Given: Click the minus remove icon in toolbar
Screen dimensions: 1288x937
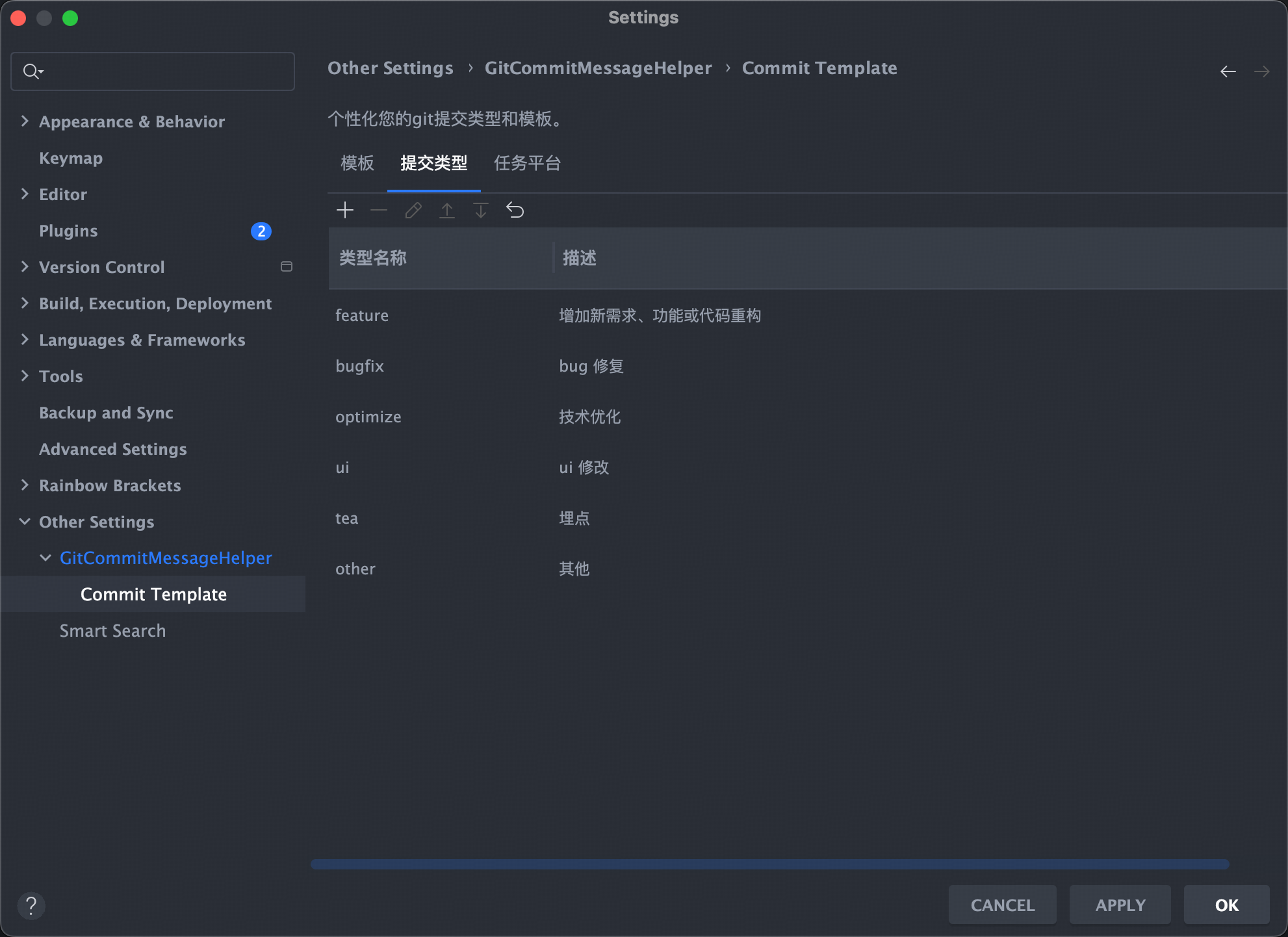Looking at the screenshot, I should pos(379,210).
